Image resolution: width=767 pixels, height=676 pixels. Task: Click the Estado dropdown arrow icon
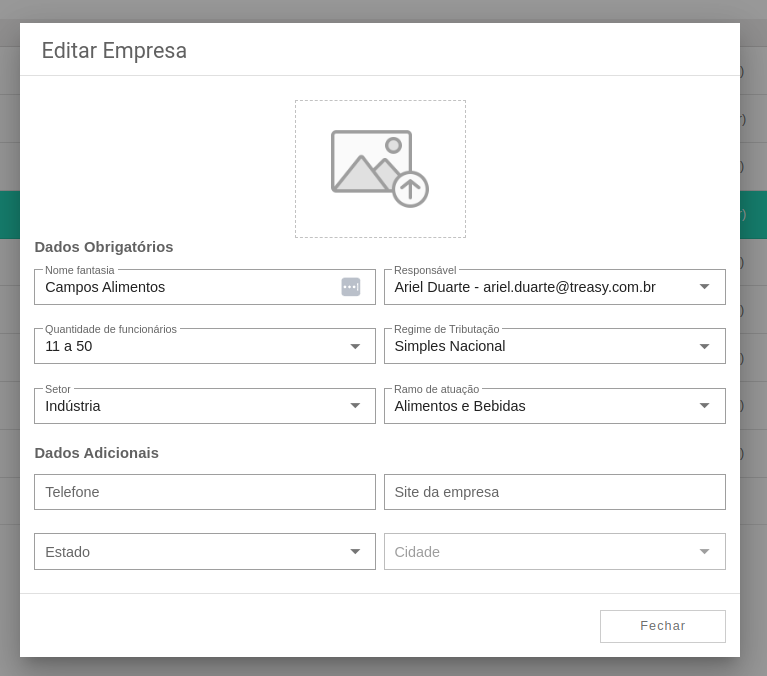[355, 552]
